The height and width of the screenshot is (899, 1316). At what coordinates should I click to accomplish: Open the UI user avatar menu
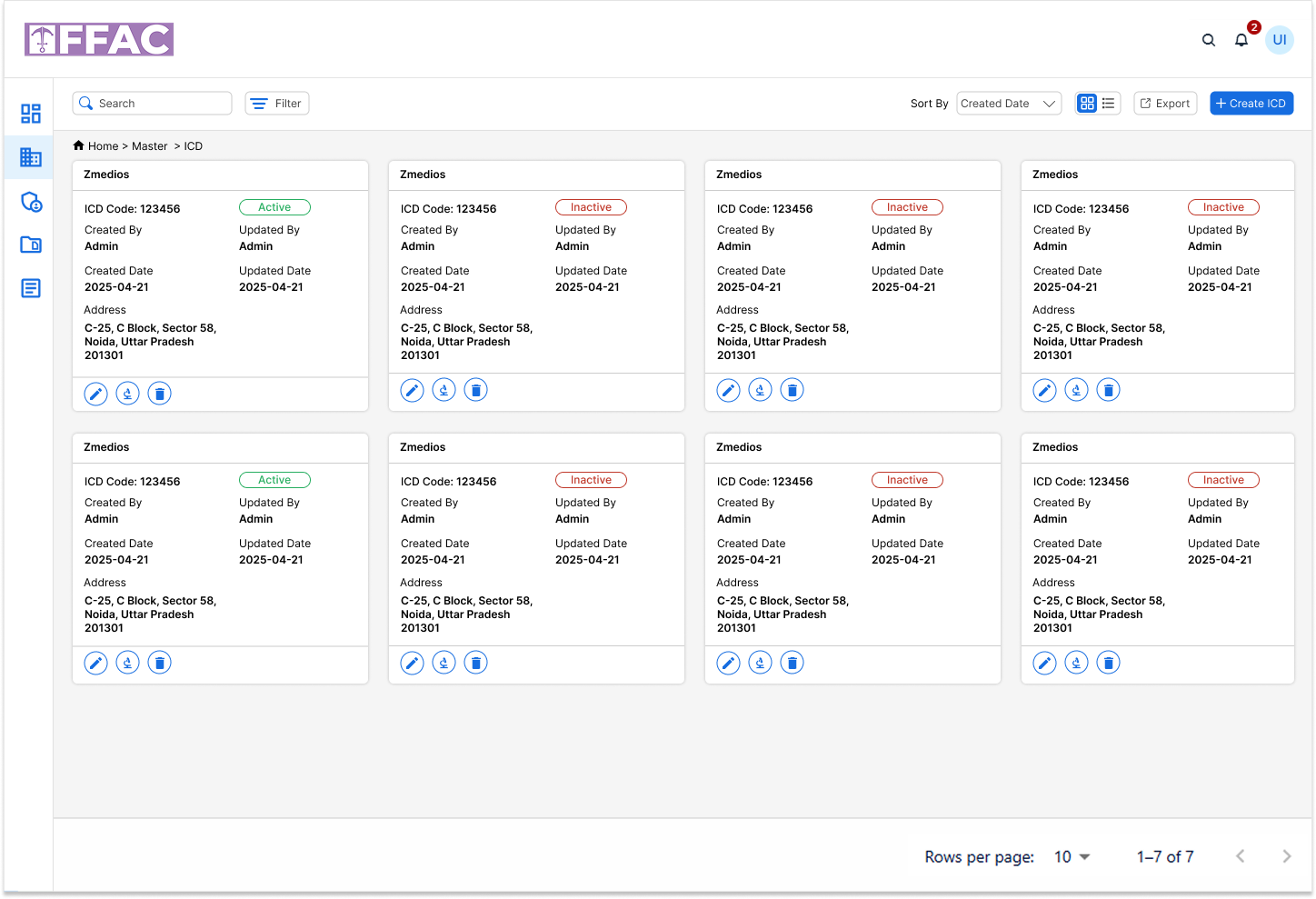point(1280,40)
